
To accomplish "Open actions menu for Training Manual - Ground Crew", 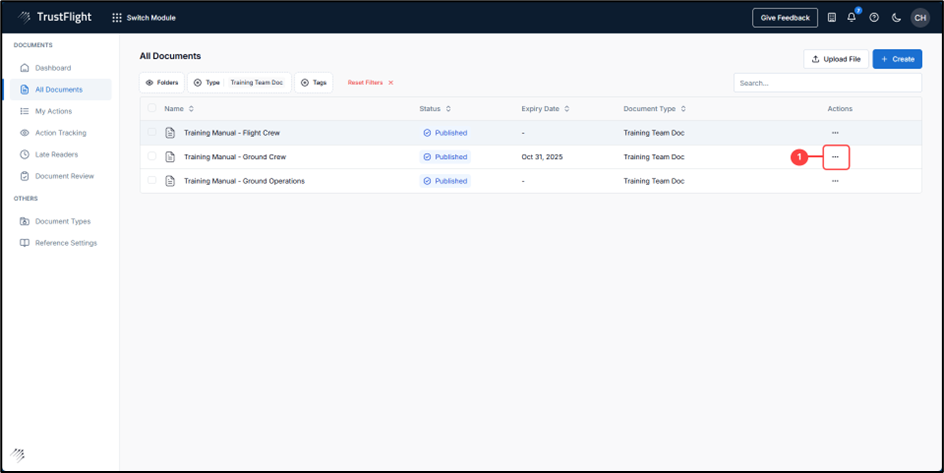I will click(x=835, y=157).
